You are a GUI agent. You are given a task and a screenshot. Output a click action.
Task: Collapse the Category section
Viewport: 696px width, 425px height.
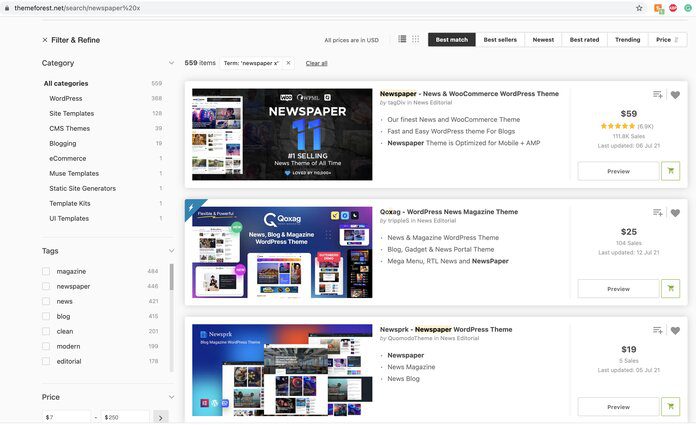pyautogui.click(x=171, y=63)
